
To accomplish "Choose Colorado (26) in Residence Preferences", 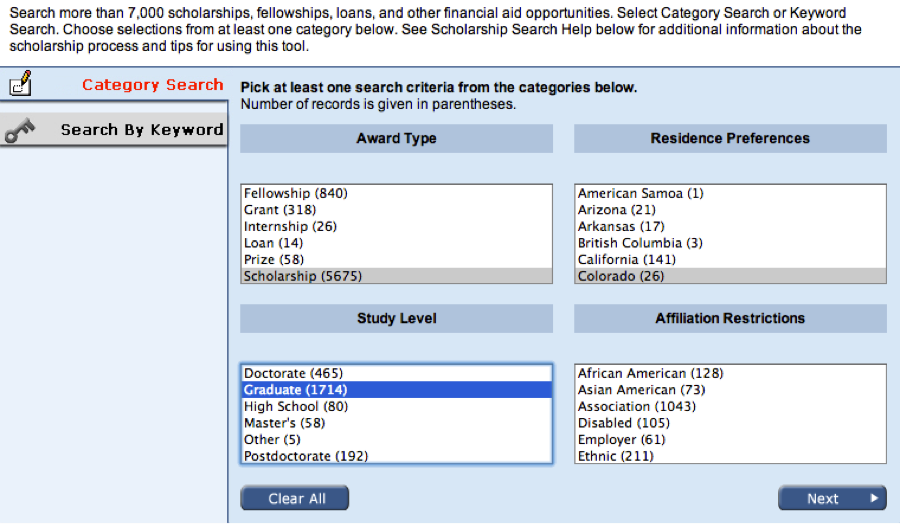I will 621,276.
